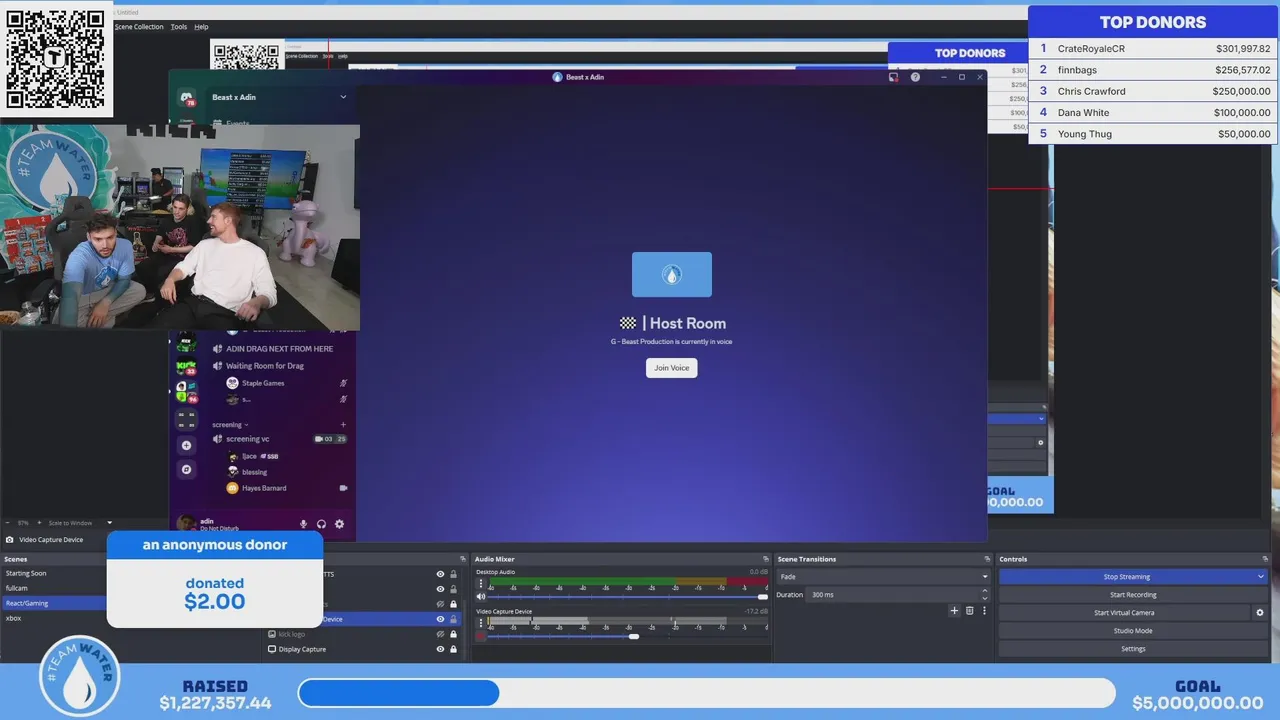The image size is (1280, 720).
Task: Click user blessing in screening vc
Action: tap(255, 472)
